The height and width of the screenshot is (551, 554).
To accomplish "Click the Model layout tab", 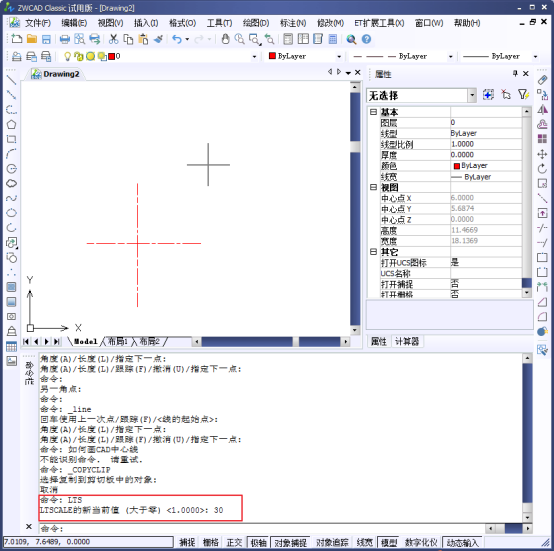I will [85, 342].
